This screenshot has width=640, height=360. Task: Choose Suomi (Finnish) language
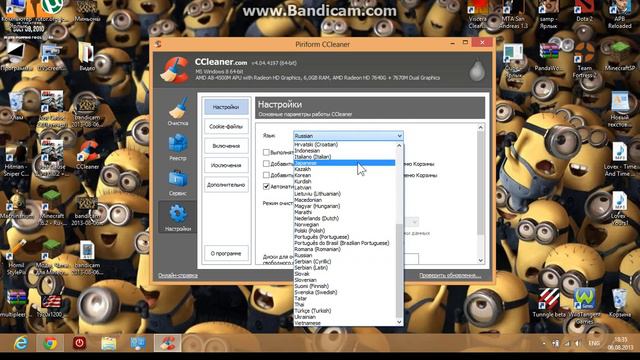[x=344, y=286]
